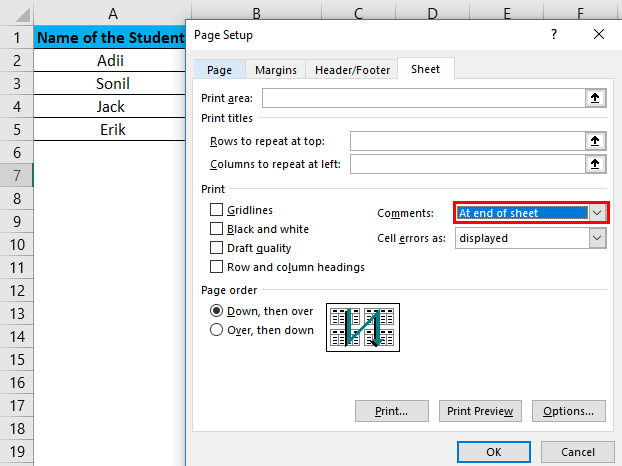
Task: Click the Rows to repeat collapse icon
Action: pyautogui.click(x=596, y=142)
